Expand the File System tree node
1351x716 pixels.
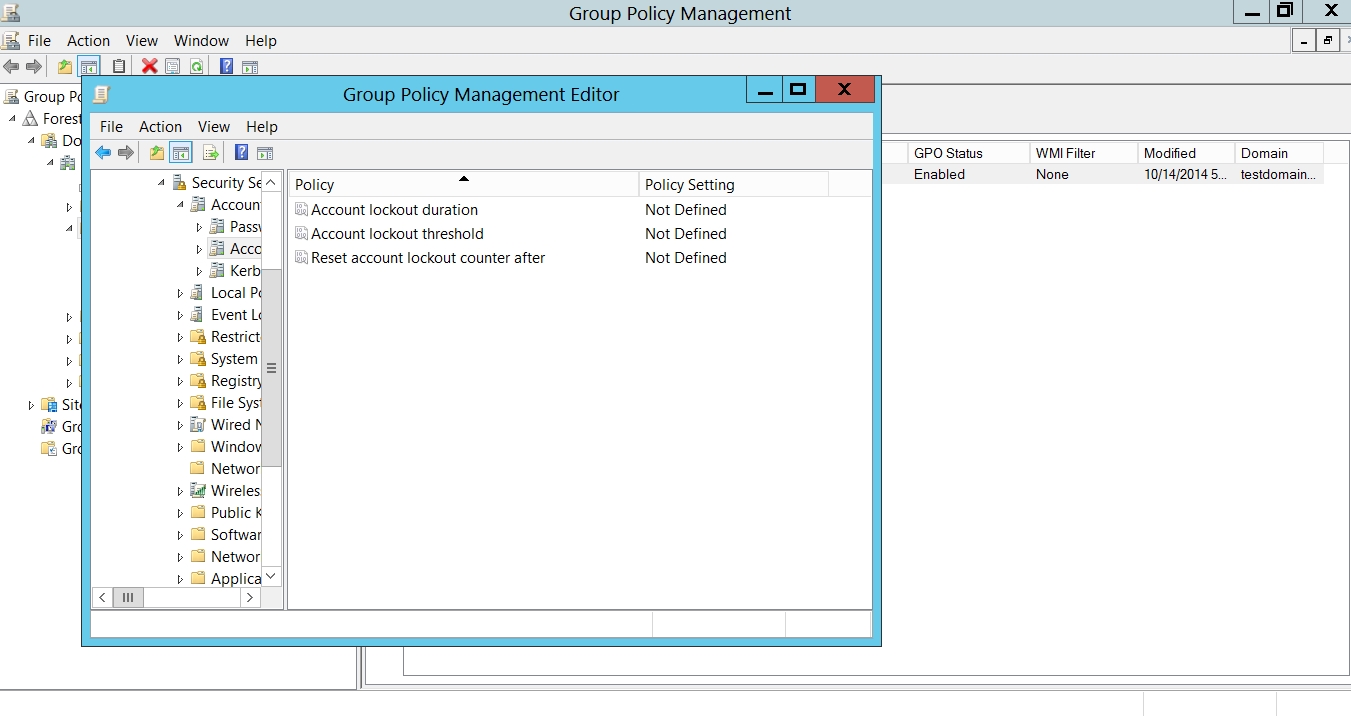click(x=181, y=403)
